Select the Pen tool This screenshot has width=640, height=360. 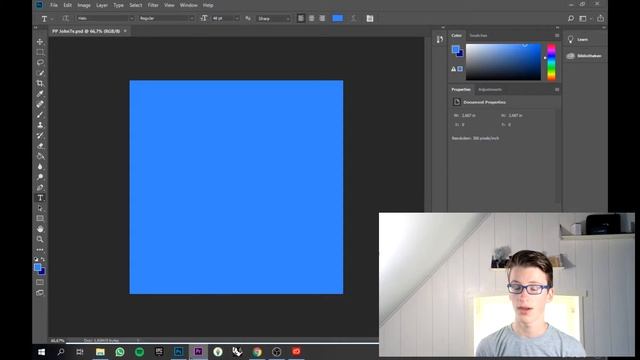tap(40, 187)
